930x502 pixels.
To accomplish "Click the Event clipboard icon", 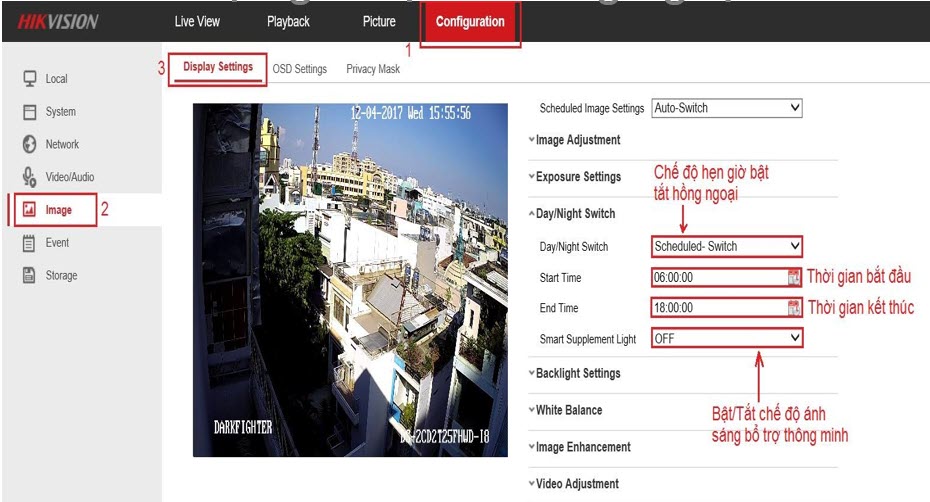I will click(x=29, y=243).
